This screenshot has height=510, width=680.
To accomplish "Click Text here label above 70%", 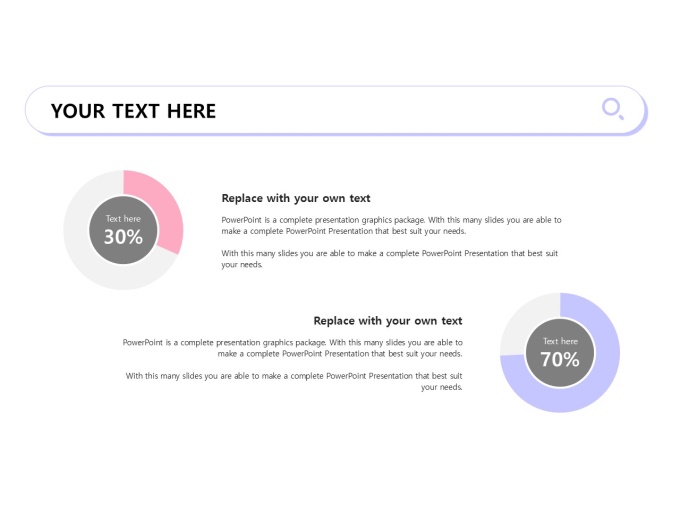I will [560, 341].
